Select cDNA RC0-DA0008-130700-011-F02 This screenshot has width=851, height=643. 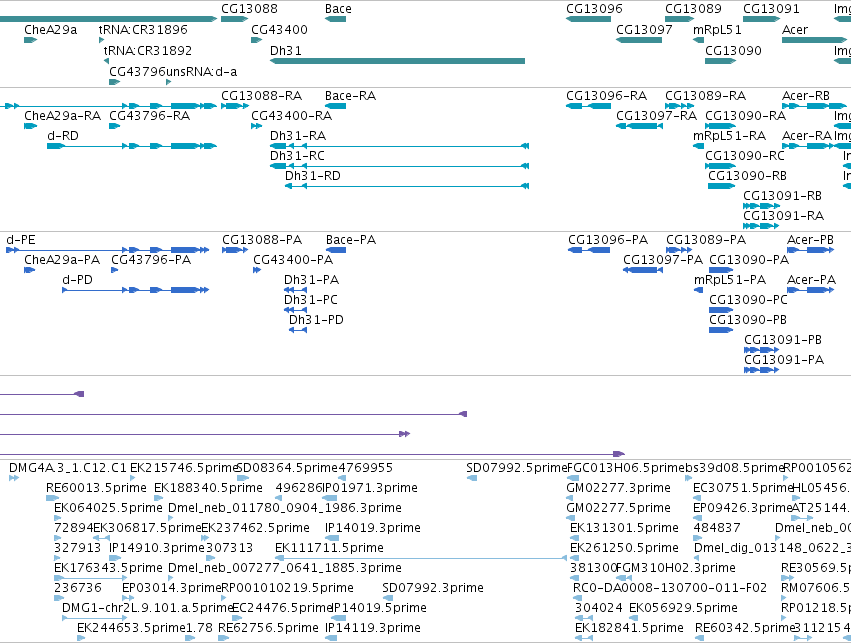pos(670,588)
